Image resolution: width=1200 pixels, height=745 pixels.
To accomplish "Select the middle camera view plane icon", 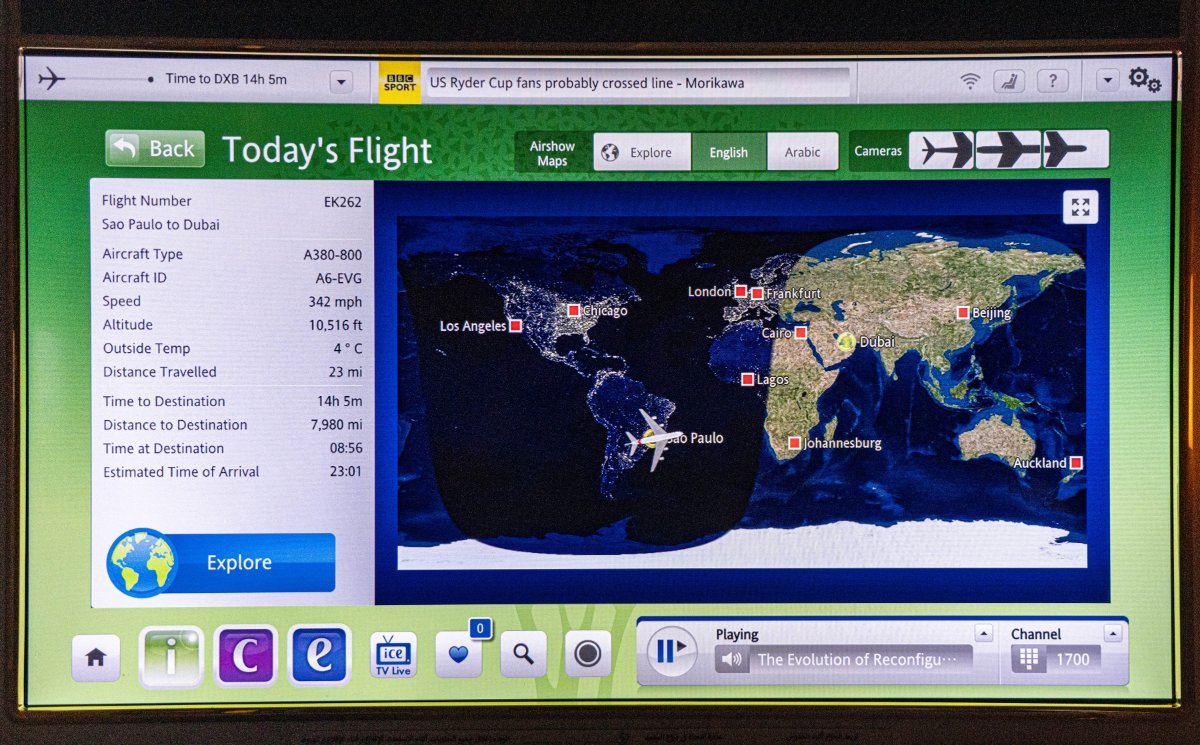I will pos(1008,150).
